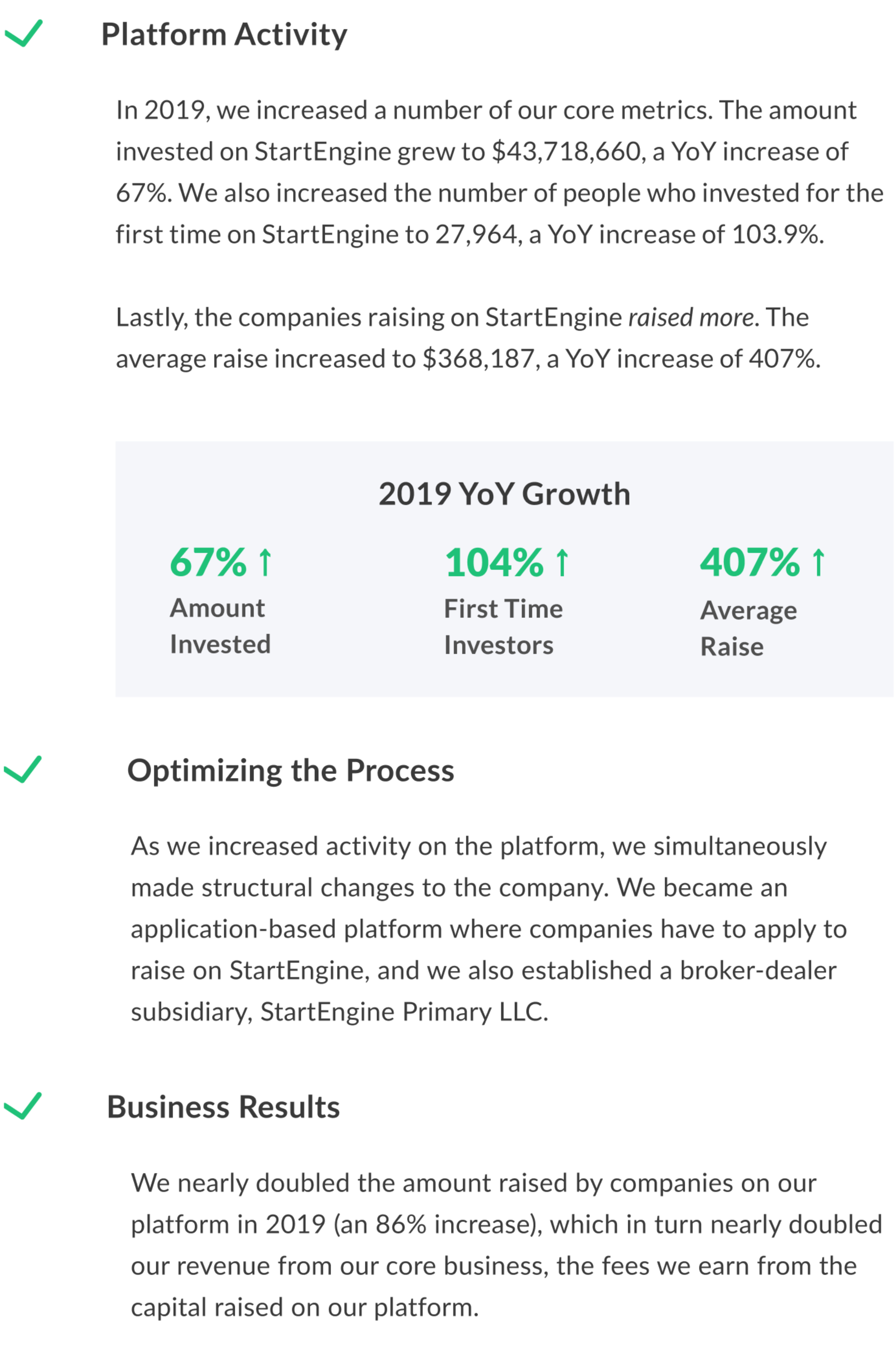Screen dimensions: 896x1348
Task: Click the green 407% growth figure
Action: (750, 563)
